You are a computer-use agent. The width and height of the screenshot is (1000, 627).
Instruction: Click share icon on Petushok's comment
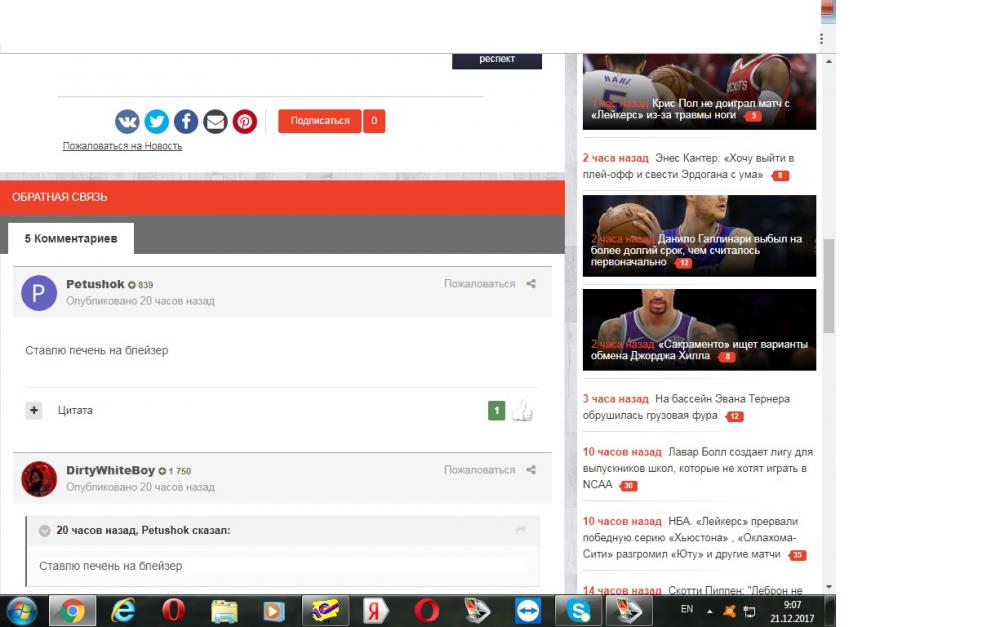[531, 284]
